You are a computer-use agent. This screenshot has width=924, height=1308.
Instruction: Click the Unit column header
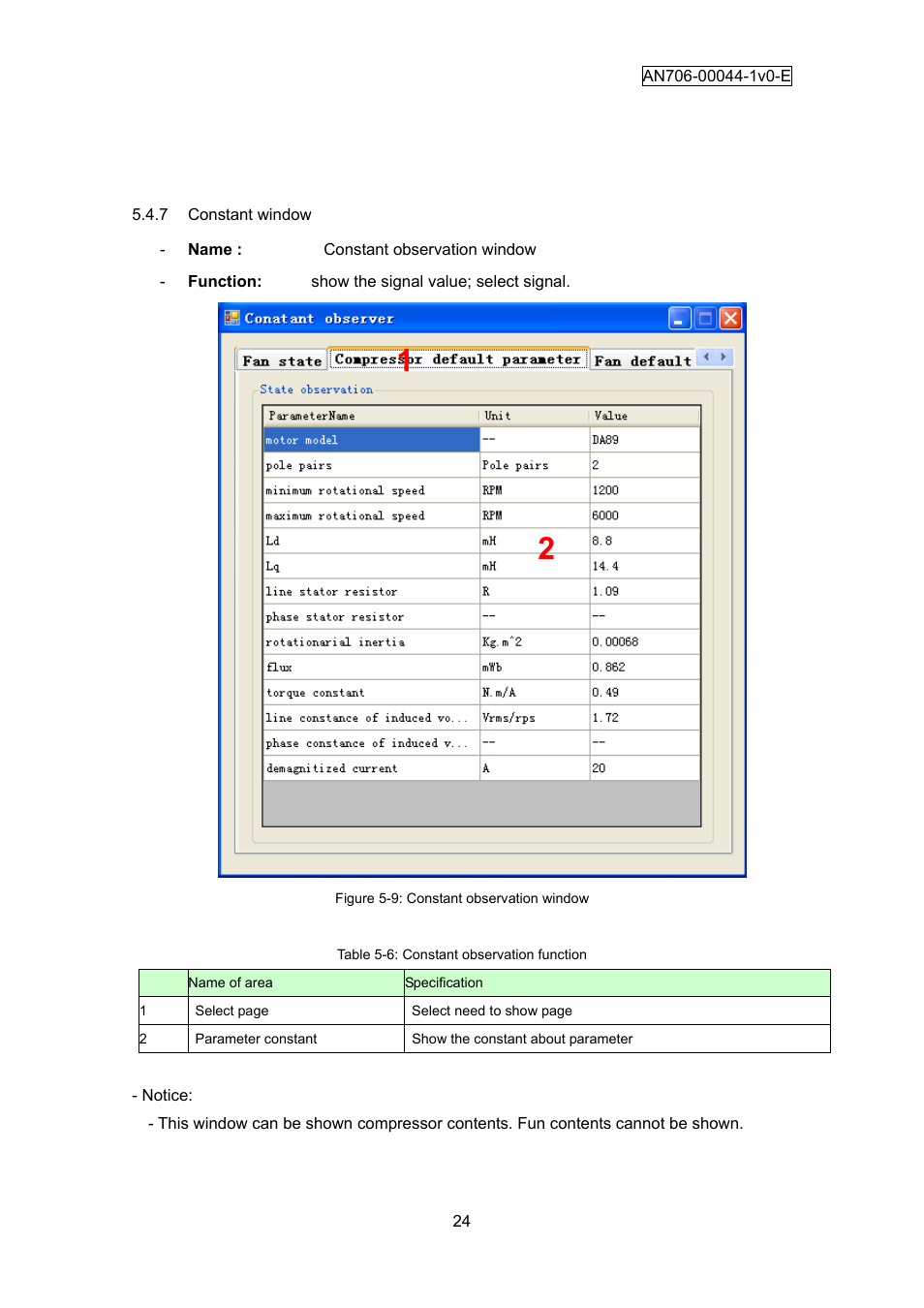click(x=535, y=416)
